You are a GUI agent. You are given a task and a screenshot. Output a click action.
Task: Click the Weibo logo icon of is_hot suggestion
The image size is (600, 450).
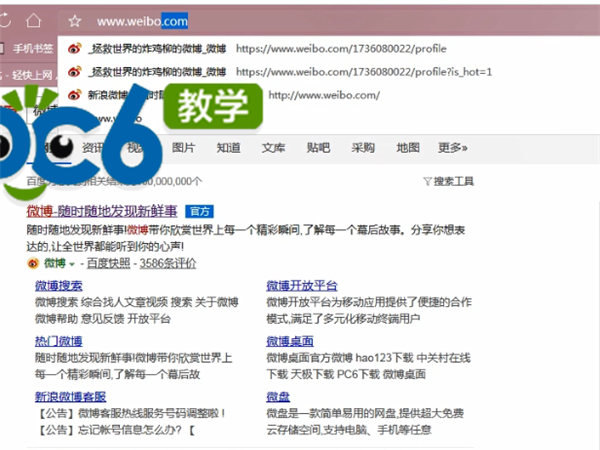tap(74, 72)
